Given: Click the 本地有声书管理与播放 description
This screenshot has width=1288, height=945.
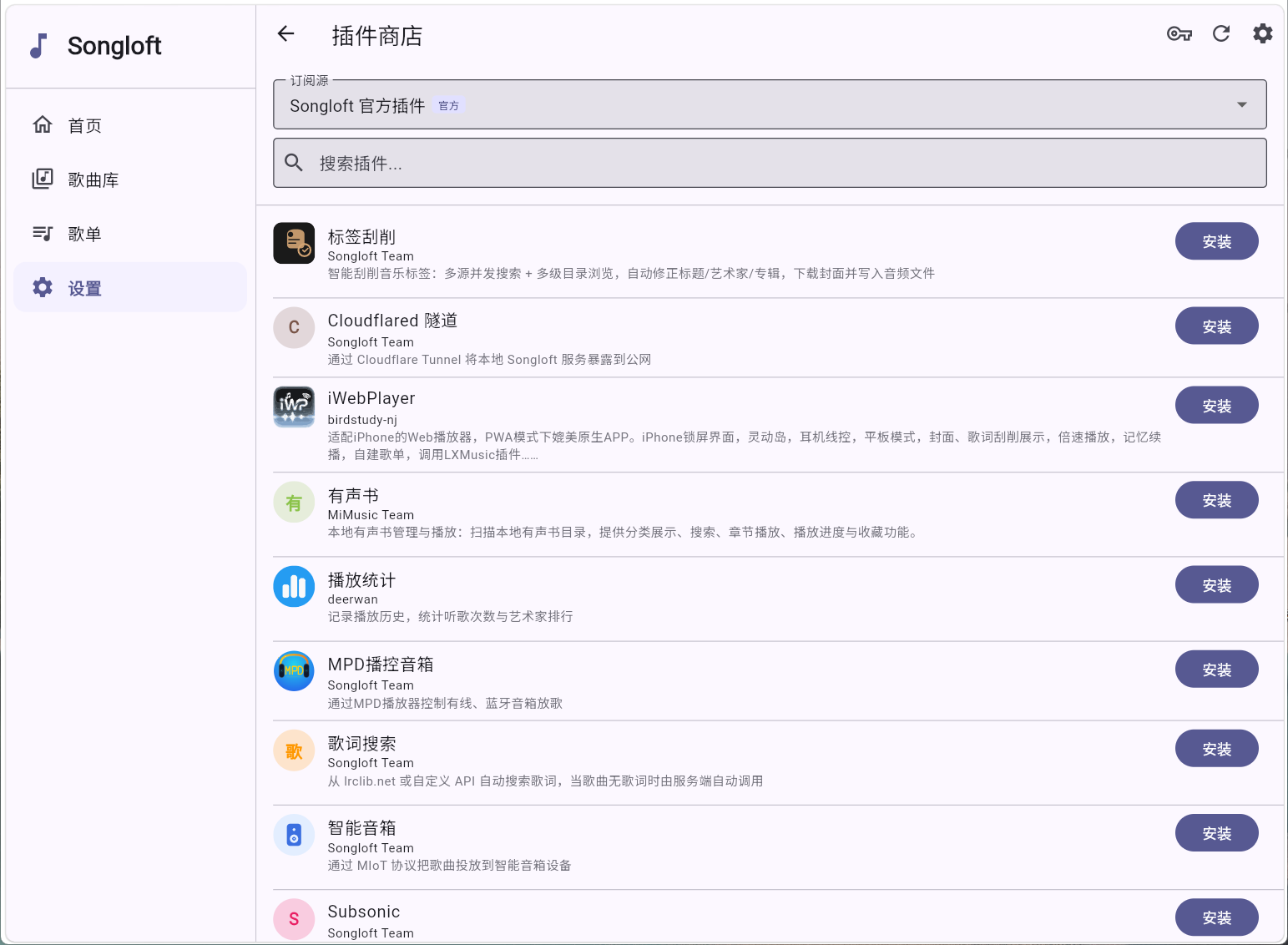Looking at the screenshot, I should (x=624, y=533).
